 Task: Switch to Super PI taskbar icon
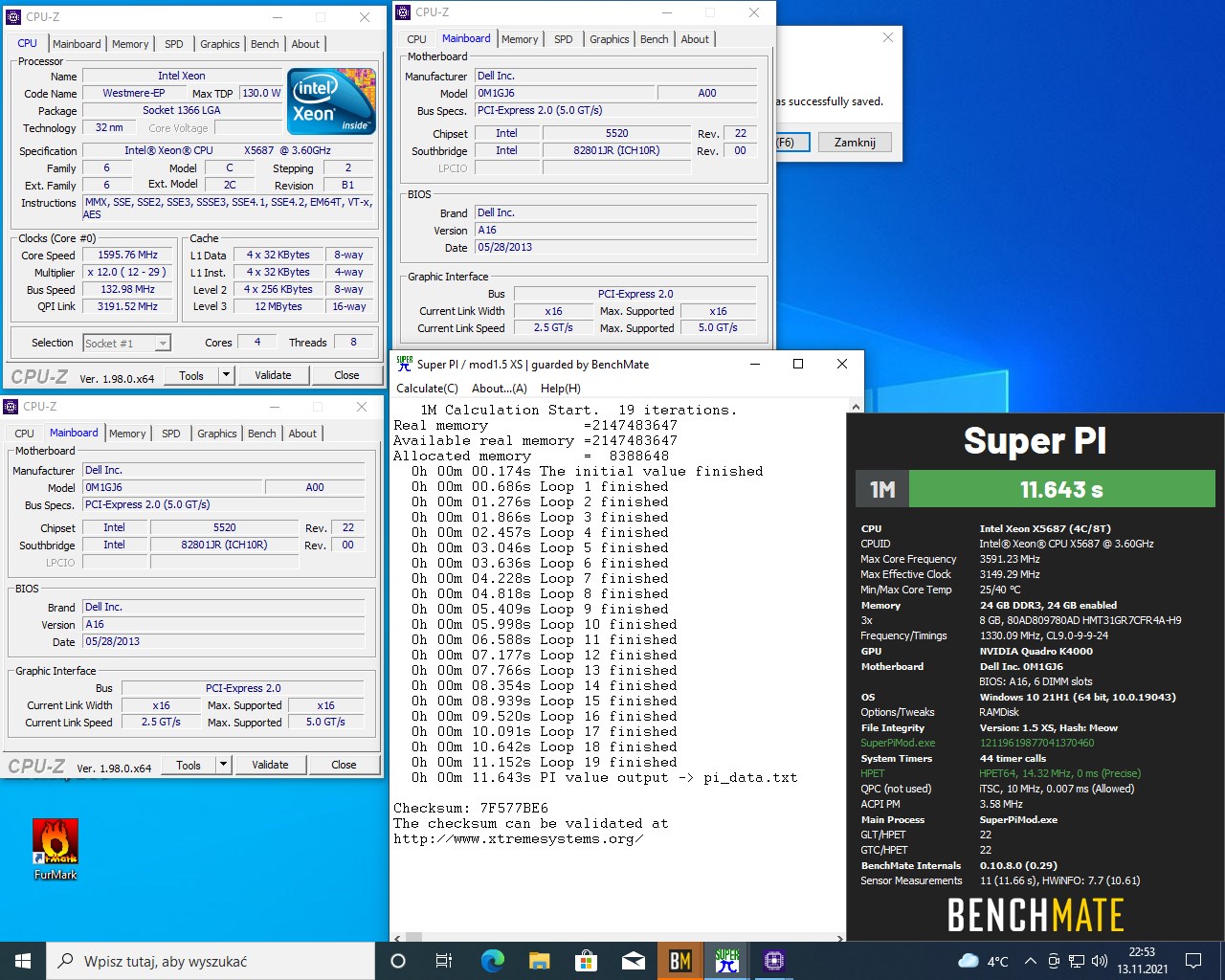pos(727,961)
